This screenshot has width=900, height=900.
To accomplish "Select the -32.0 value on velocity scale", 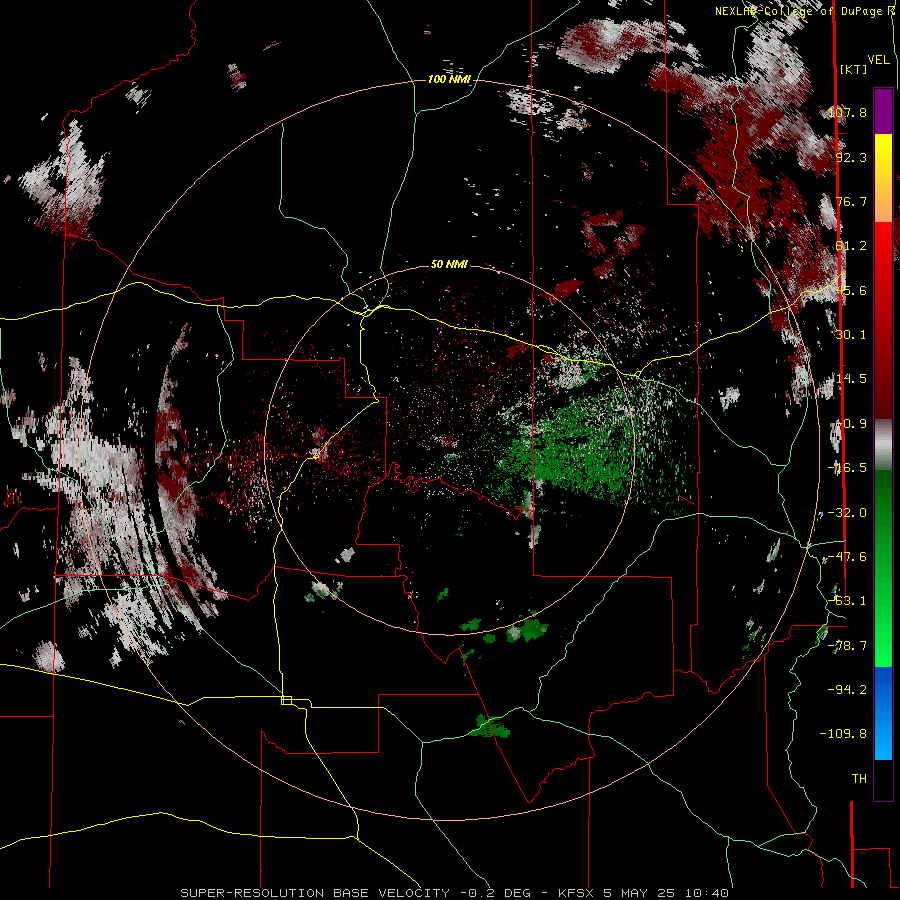I will click(848, 513).
